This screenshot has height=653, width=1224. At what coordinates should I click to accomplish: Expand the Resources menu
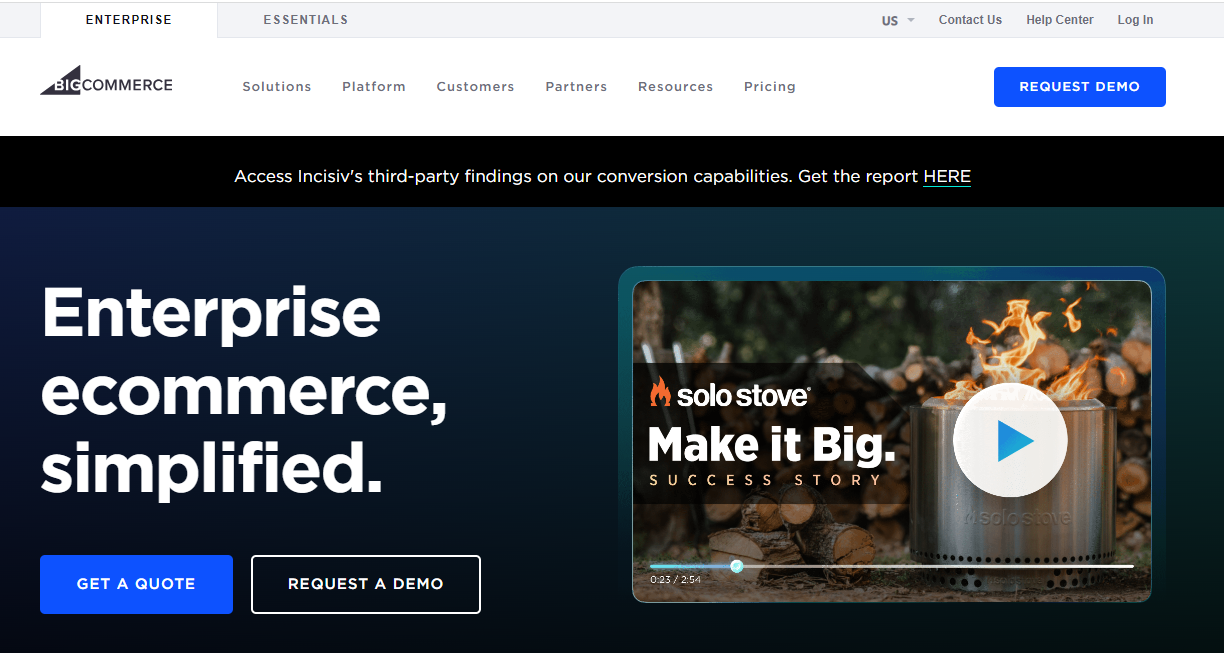(675, 87)
